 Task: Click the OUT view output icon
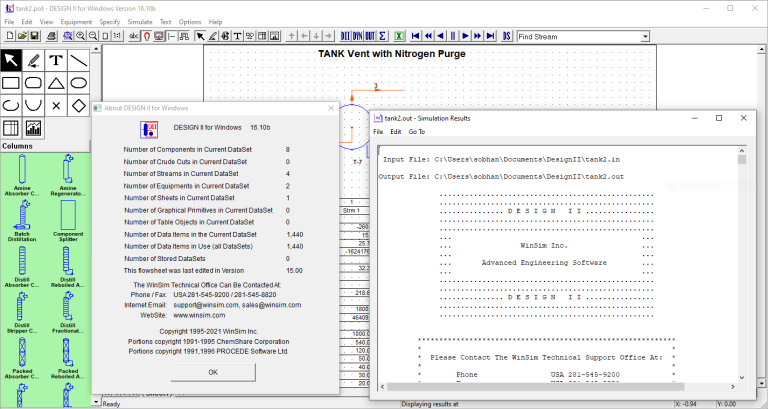tap(370, 36)
